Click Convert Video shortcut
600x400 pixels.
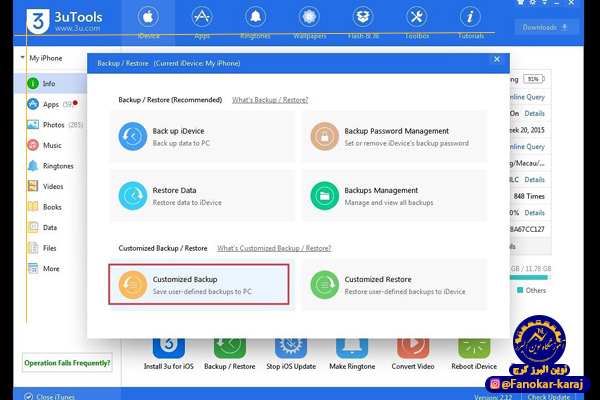point(413,352)
